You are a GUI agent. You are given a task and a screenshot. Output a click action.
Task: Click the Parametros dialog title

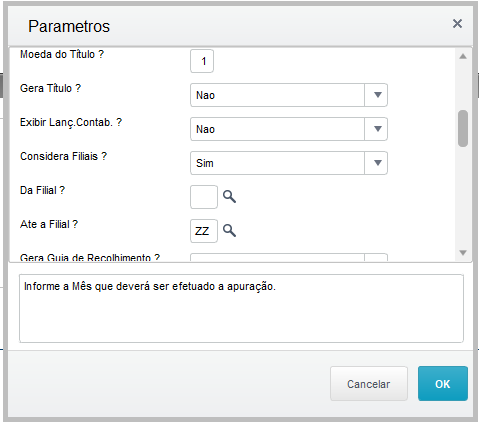pyautogui.click(x=69, y=26)
